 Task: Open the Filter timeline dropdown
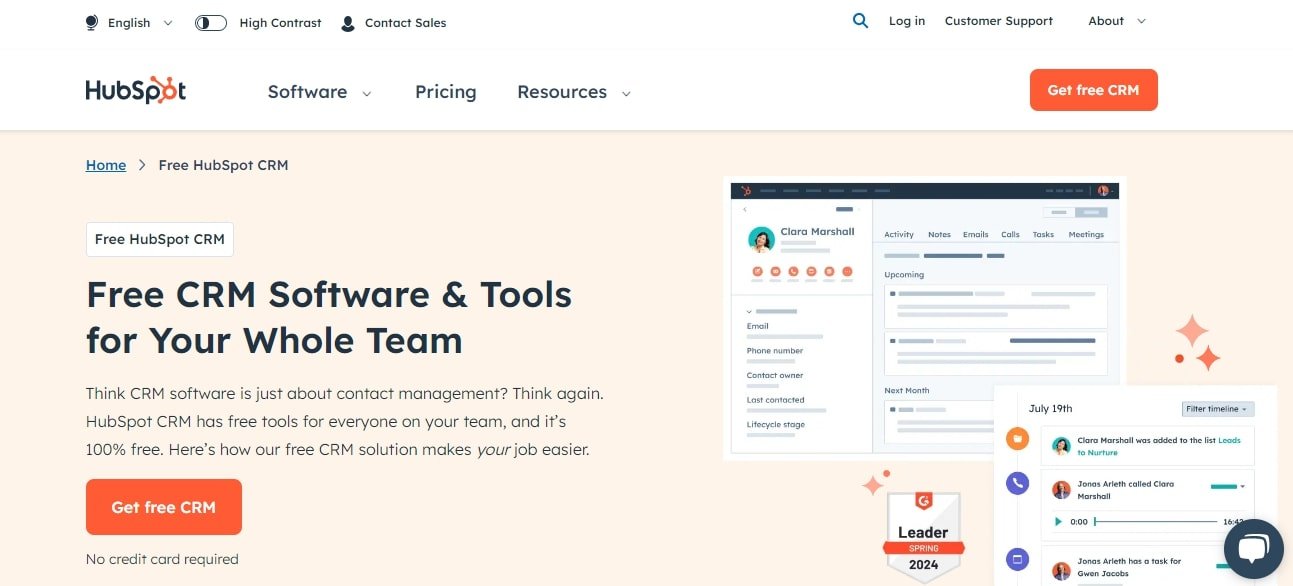pos(1218,409)
